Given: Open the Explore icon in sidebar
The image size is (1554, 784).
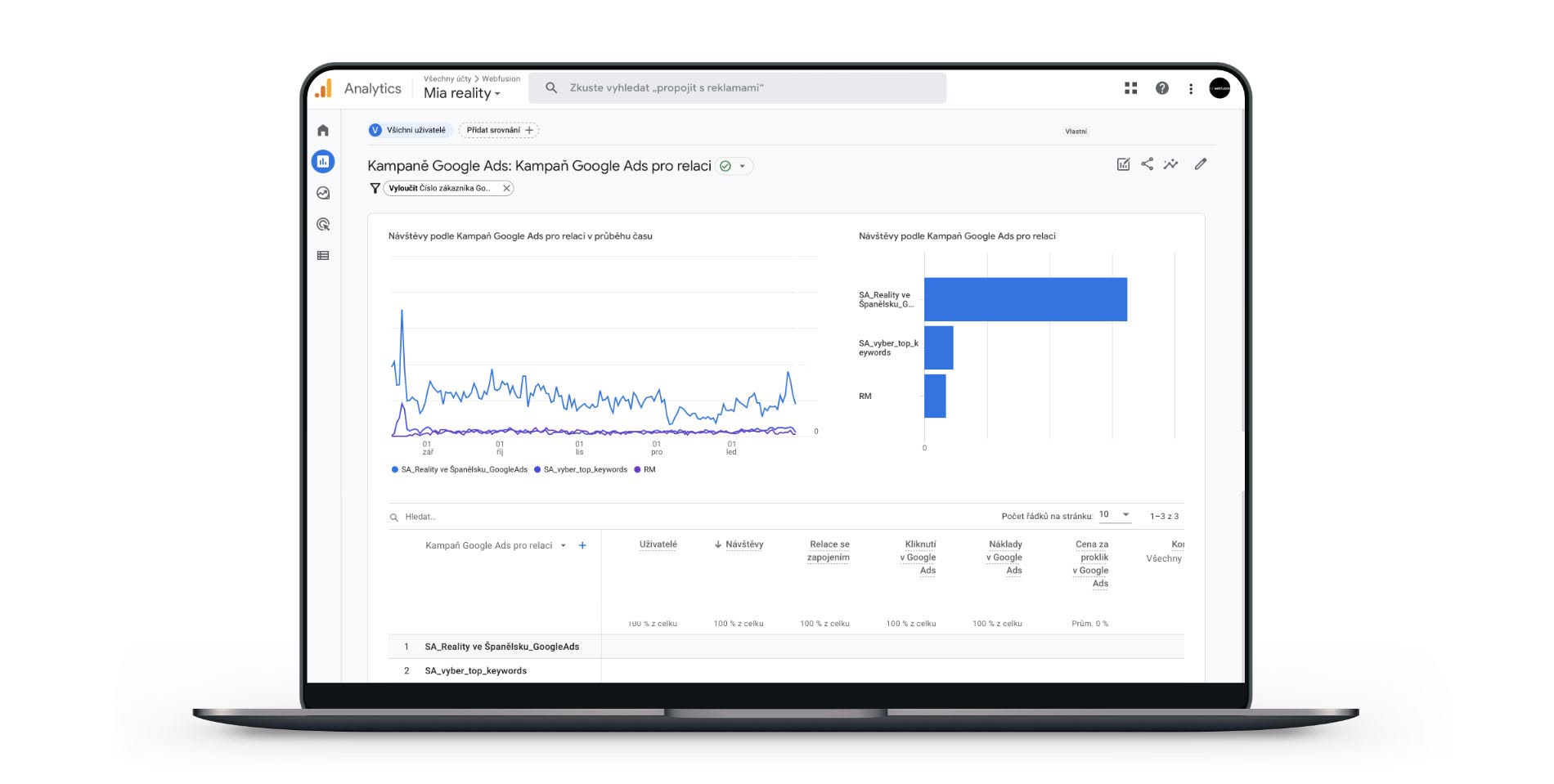Looking at the screenshot, I should point(323,193).
